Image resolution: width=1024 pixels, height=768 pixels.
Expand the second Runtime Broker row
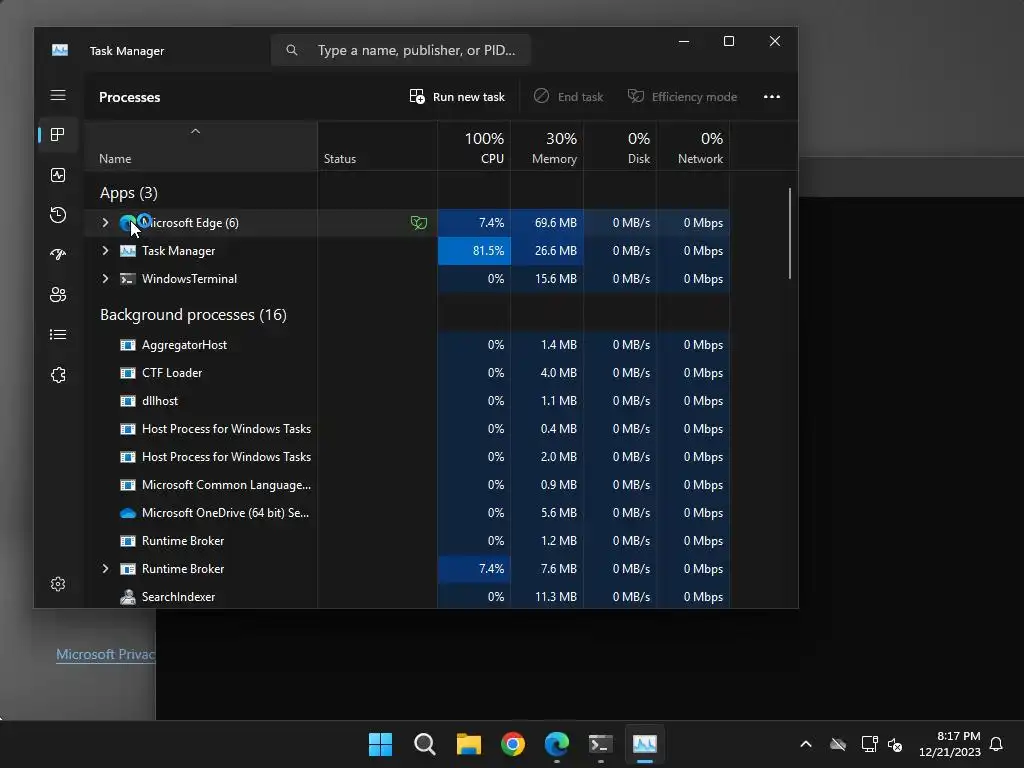(x=105, y=569)
